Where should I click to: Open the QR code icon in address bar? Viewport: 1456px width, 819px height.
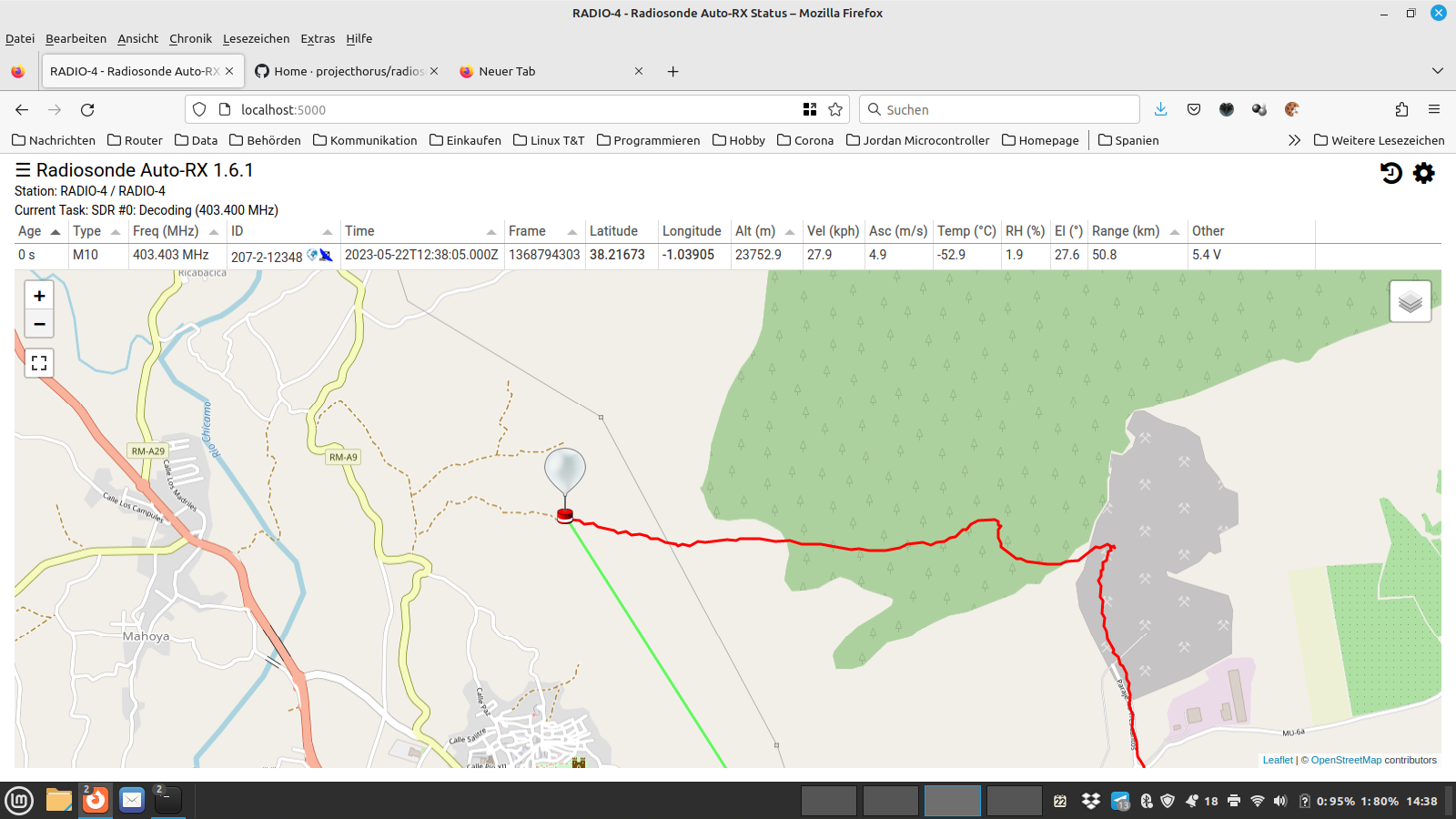[810, 109]
